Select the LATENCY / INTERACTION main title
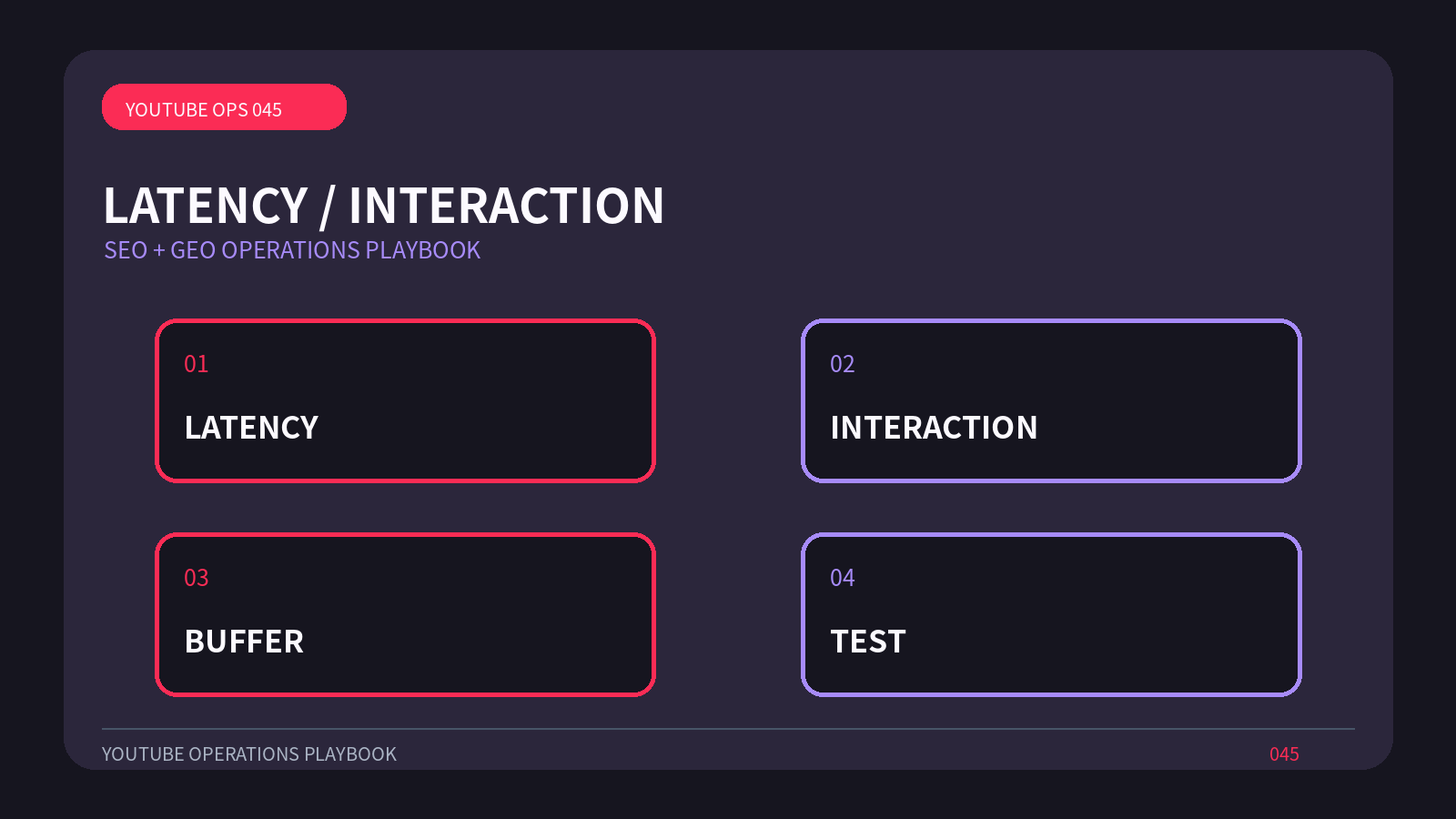 coord(384,206)
